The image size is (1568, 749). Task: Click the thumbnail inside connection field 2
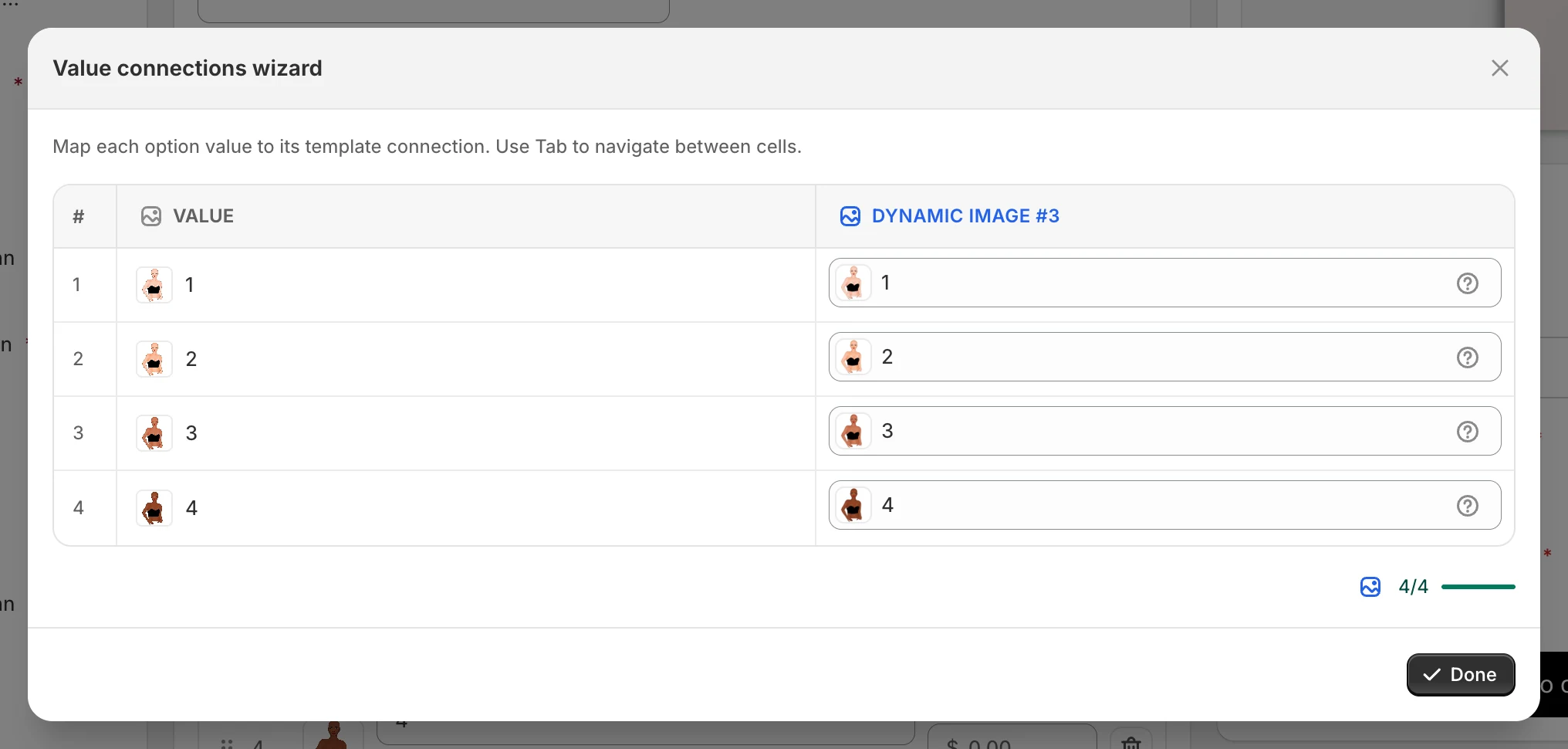pyautogui.click(x=853, y=357)
